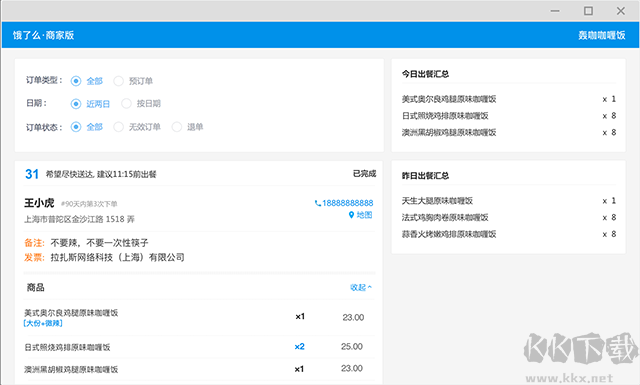Click the phone icon beside 18888888888
The height and width of the screenshot is (385, 640).
pos(318,203)
